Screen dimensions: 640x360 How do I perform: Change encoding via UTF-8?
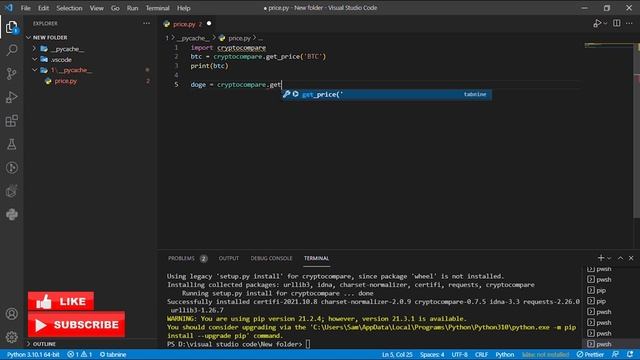click(460, 354)
